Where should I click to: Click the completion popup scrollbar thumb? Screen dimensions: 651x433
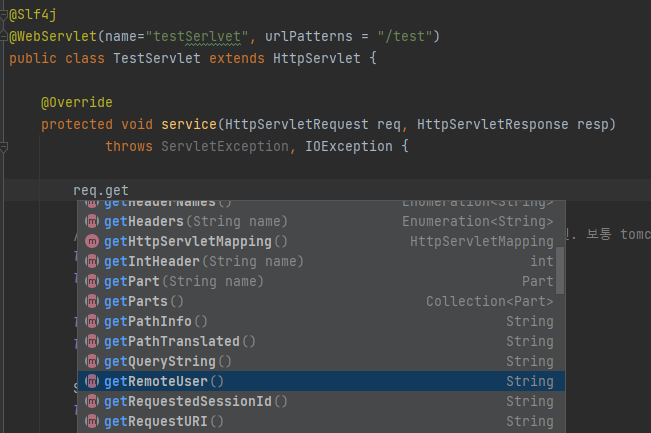tap(560, 270)
